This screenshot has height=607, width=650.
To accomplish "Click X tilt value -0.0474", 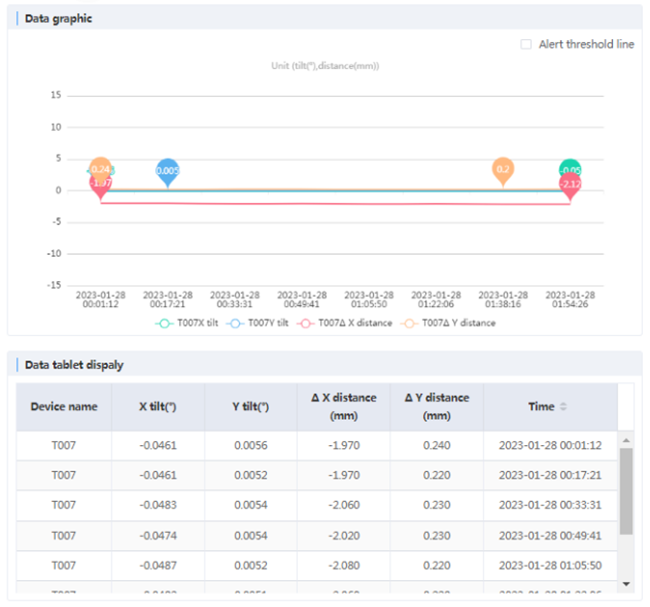I will coord(158,536).
